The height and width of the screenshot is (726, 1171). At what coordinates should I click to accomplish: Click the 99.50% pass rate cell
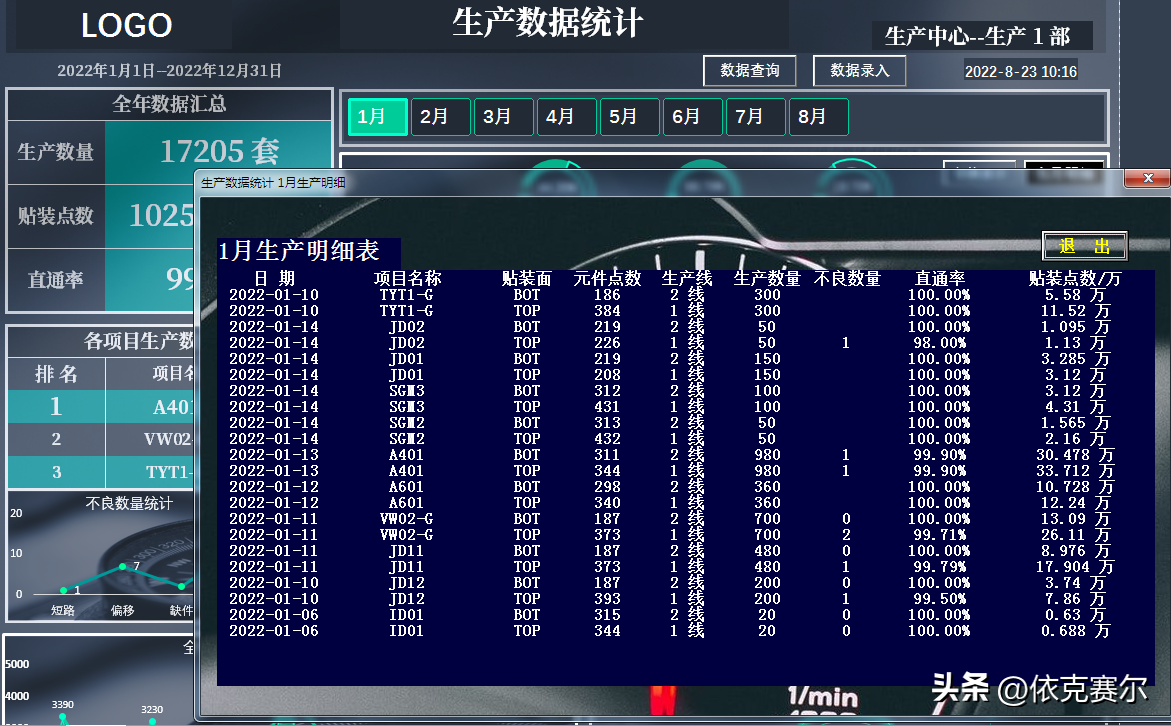pos(939,599)
